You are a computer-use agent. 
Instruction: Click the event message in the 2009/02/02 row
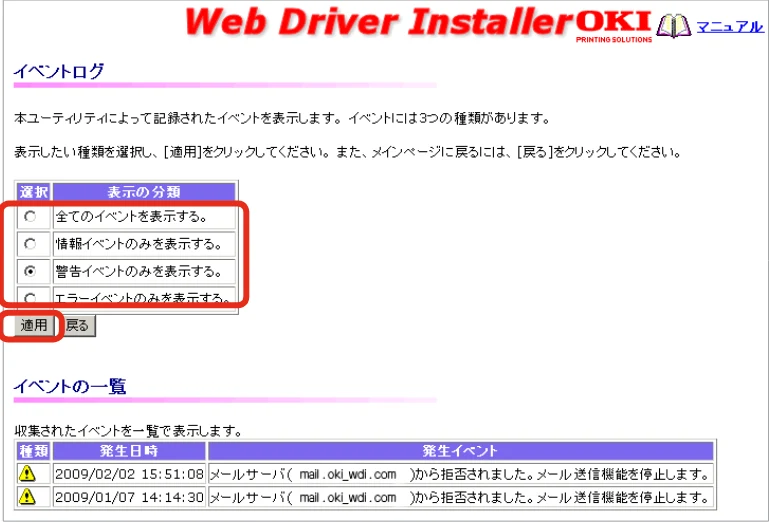(461, 474)
